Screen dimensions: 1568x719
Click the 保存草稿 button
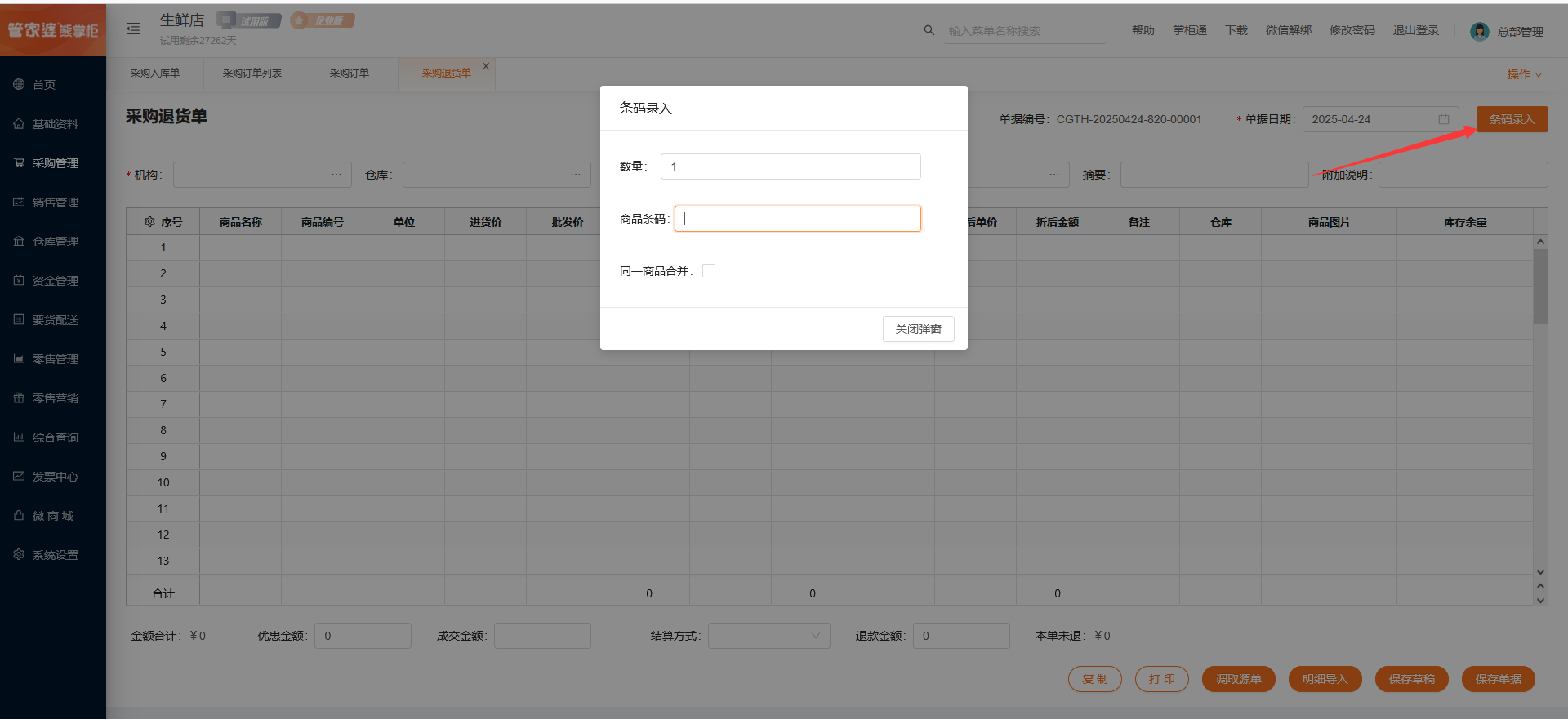pos(1412,679)
